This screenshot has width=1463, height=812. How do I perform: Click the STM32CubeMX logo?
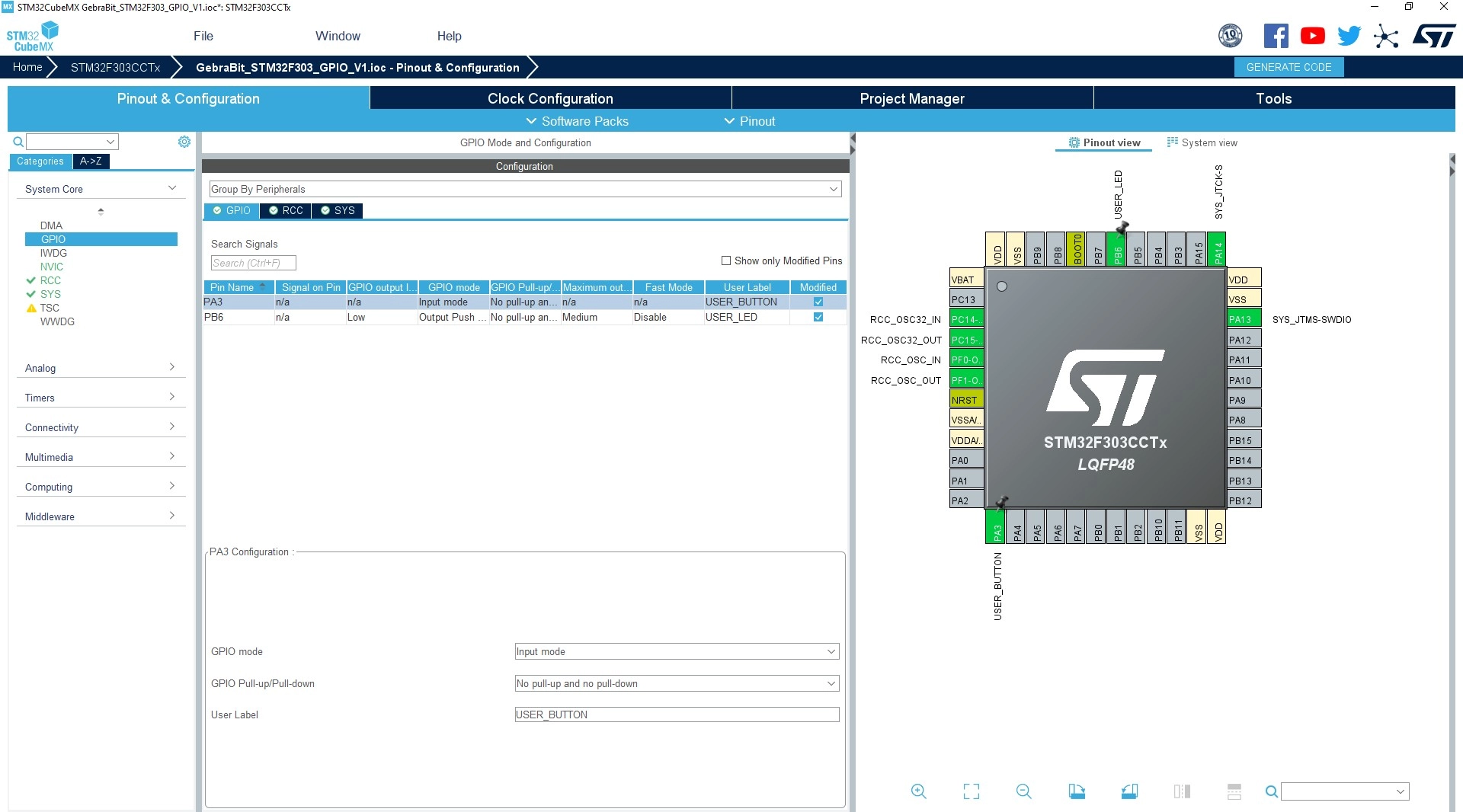32,37
